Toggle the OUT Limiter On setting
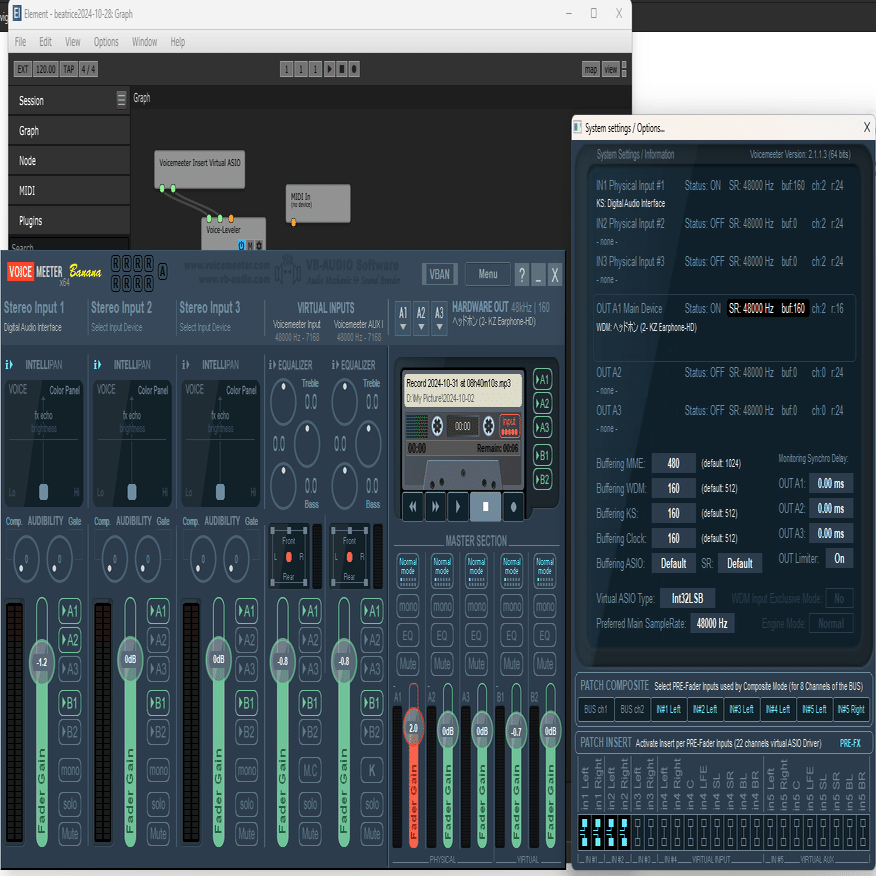 point(839,559)
